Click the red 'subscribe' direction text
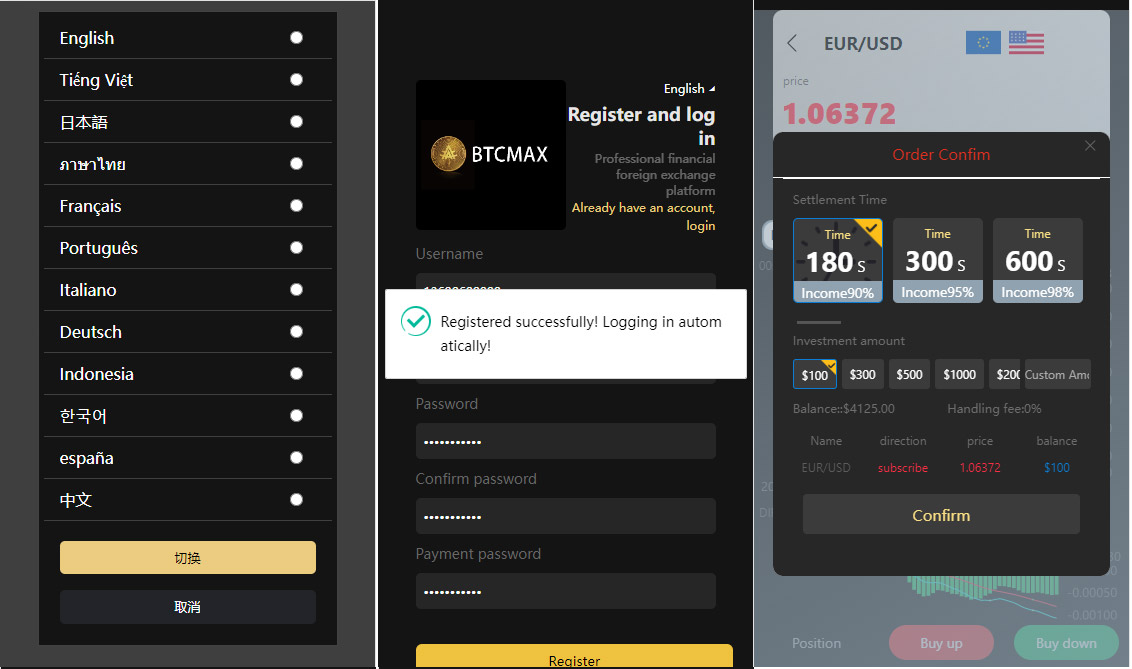Viewport: 1132px width, 669px height. click(x=903, y=468)
